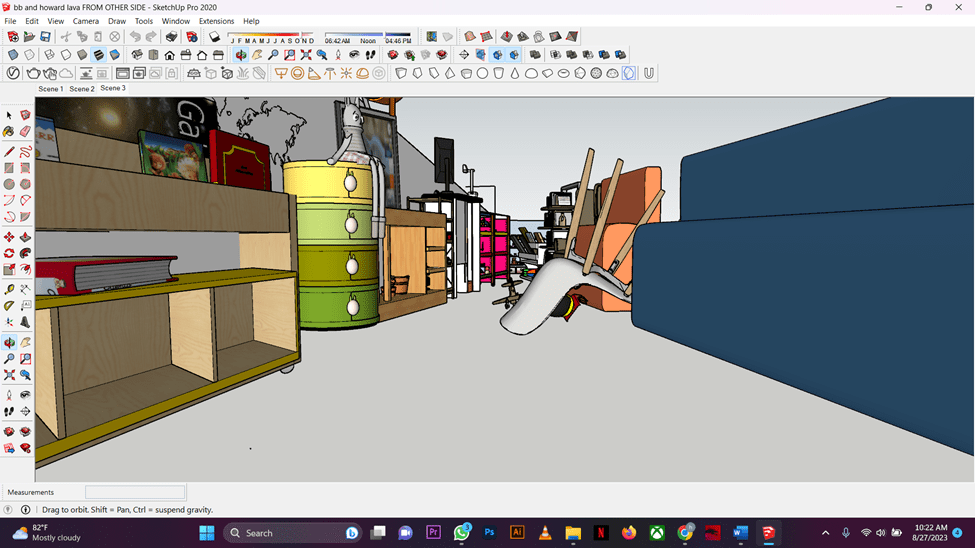
Task: Switch to Scene 3 tab
Action: coord(113,88)
